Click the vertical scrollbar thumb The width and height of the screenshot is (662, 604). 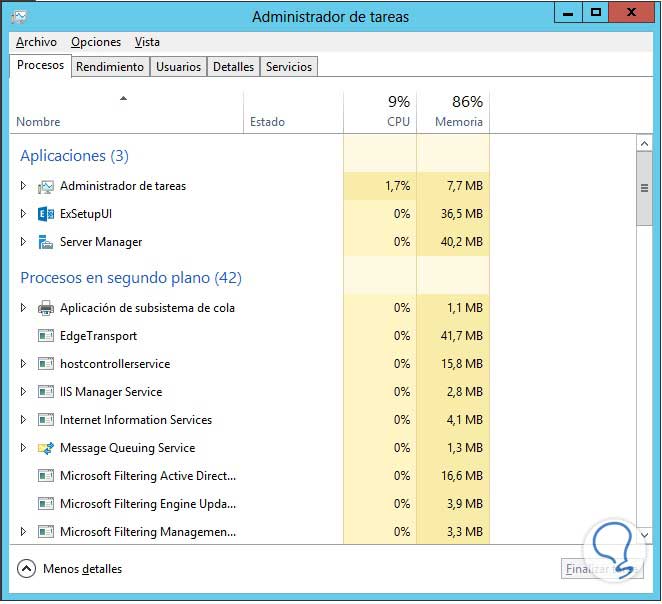pyautogui.click(x=644, y=189)
